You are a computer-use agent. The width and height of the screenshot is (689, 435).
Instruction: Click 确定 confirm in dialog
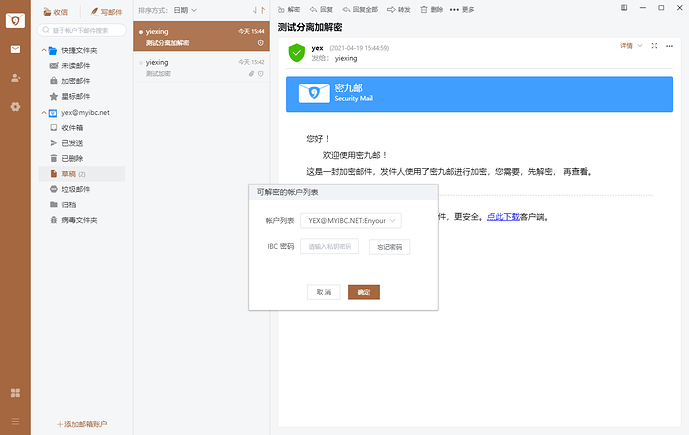pos(364,292)
